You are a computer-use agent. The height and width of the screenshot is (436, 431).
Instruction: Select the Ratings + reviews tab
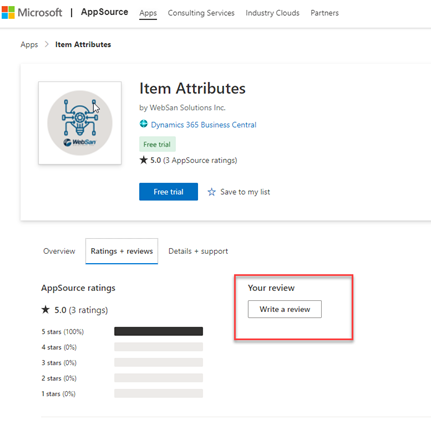click(x=122, y=251)
